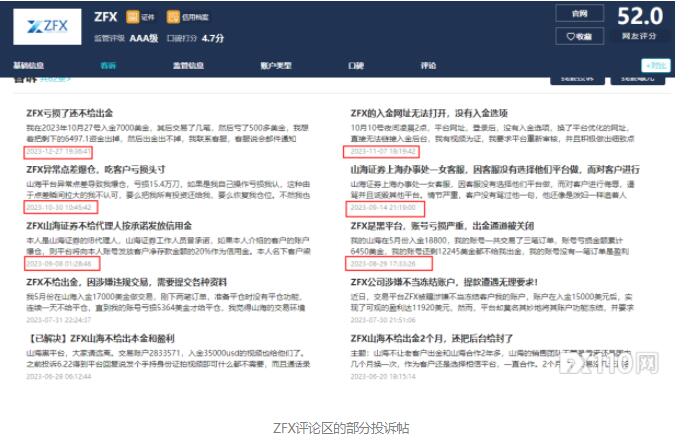Open the 【已解决】ZFX山海不给出本金和盈利 post
This screenshot has width=689, height=446.
pos(101,338)
